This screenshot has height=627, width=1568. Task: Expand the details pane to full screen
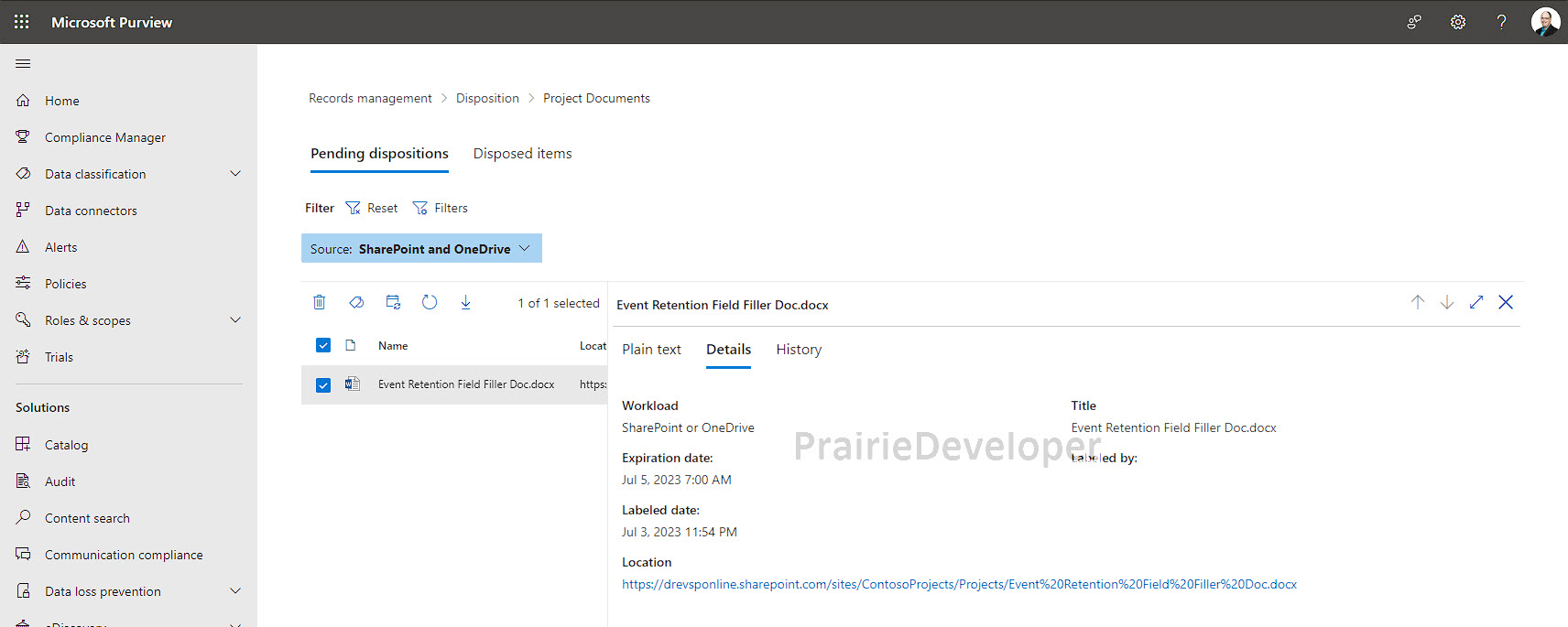pos(1476,302)
